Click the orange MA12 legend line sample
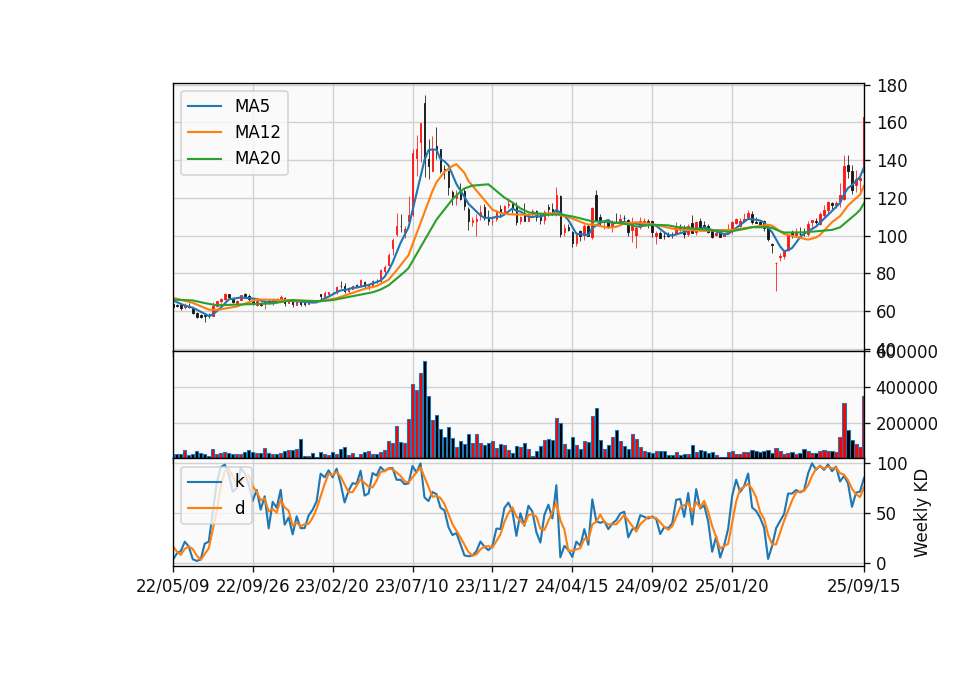This screenshot has width=960, height=690. click(x=204, y=132)
